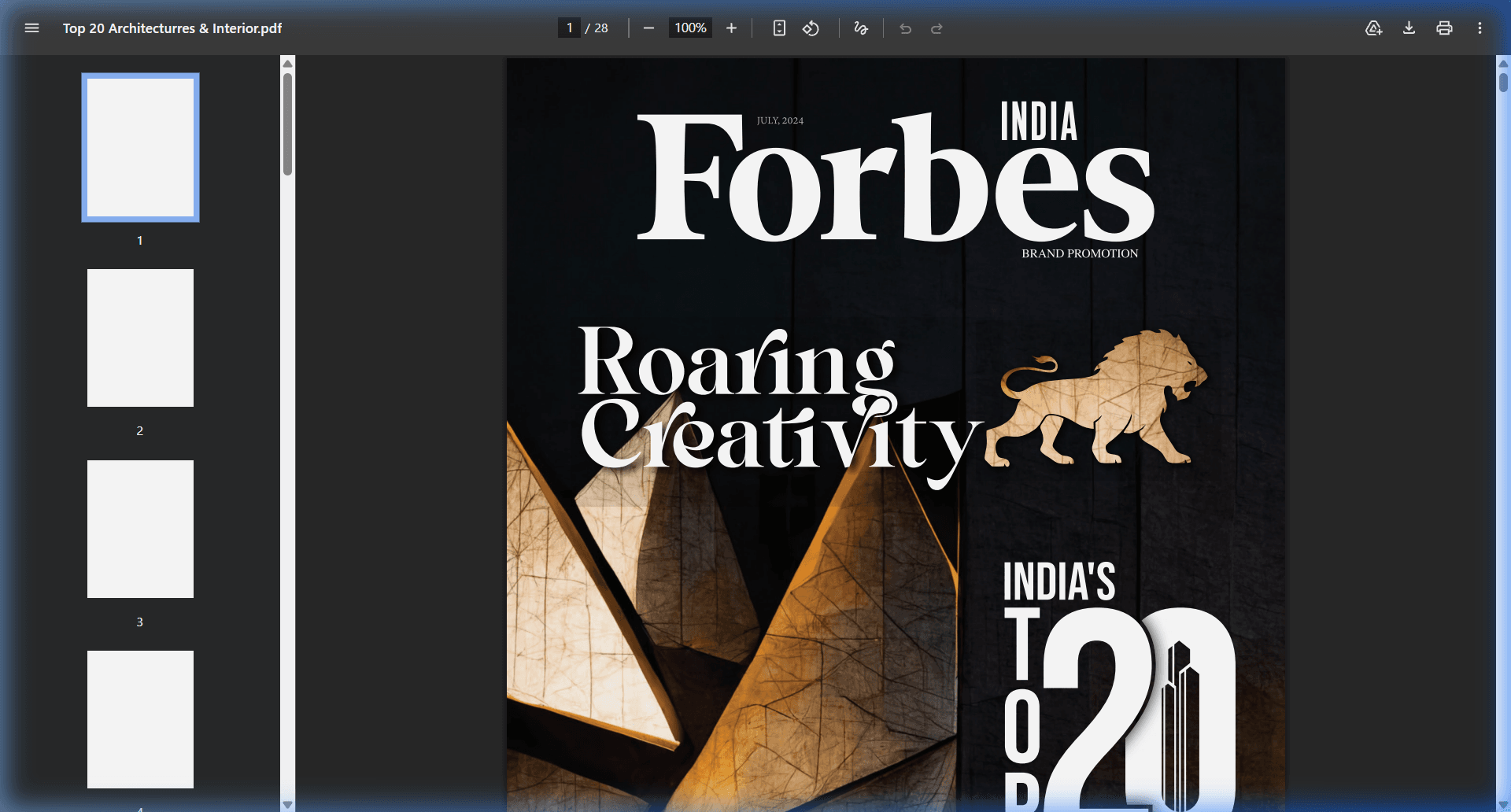Click the page number input field
The image size is (1511, 812).
569,28
